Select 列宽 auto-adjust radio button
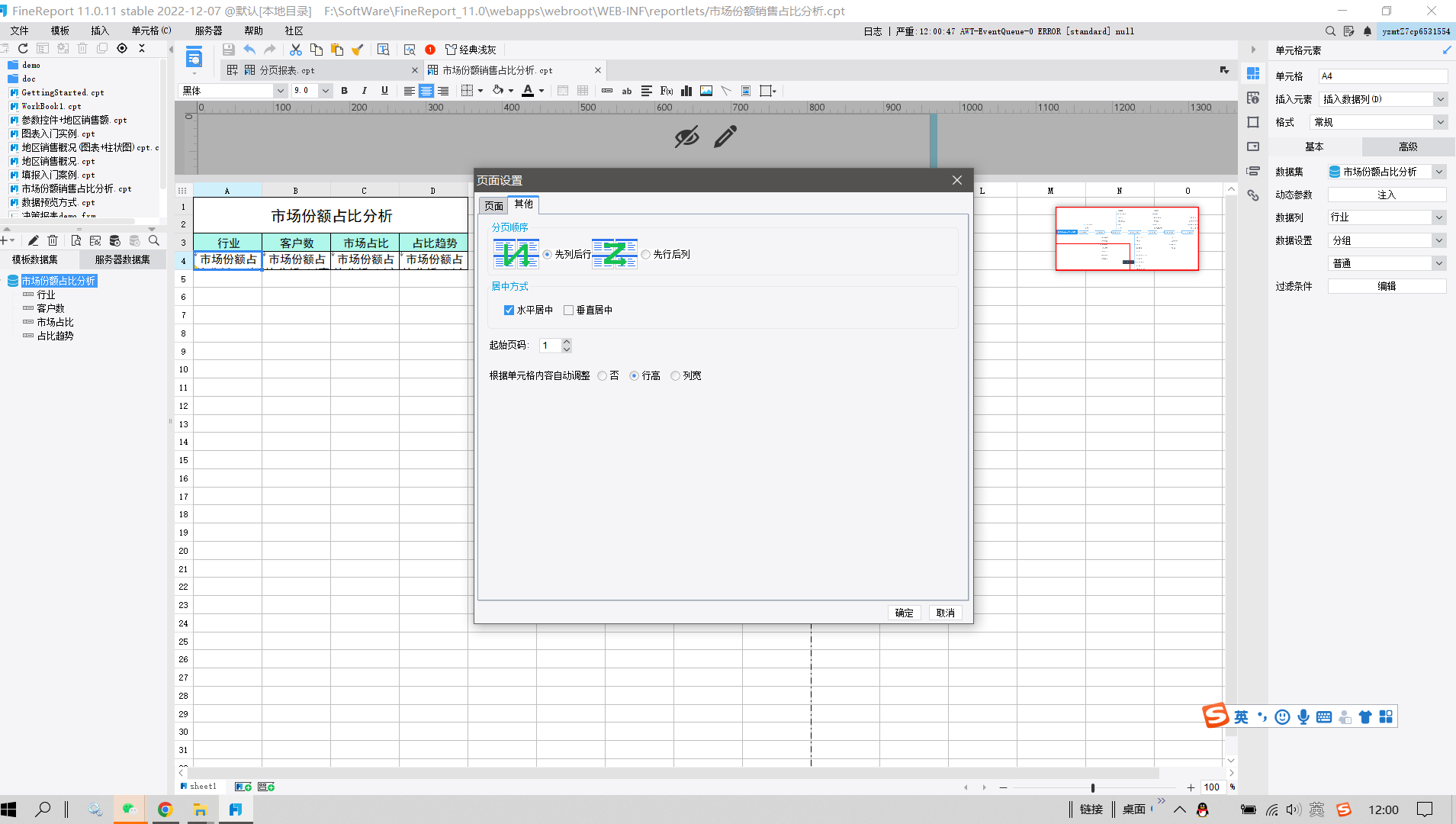Viewport: 1456px width, 824px height. [x=675, y=375]
